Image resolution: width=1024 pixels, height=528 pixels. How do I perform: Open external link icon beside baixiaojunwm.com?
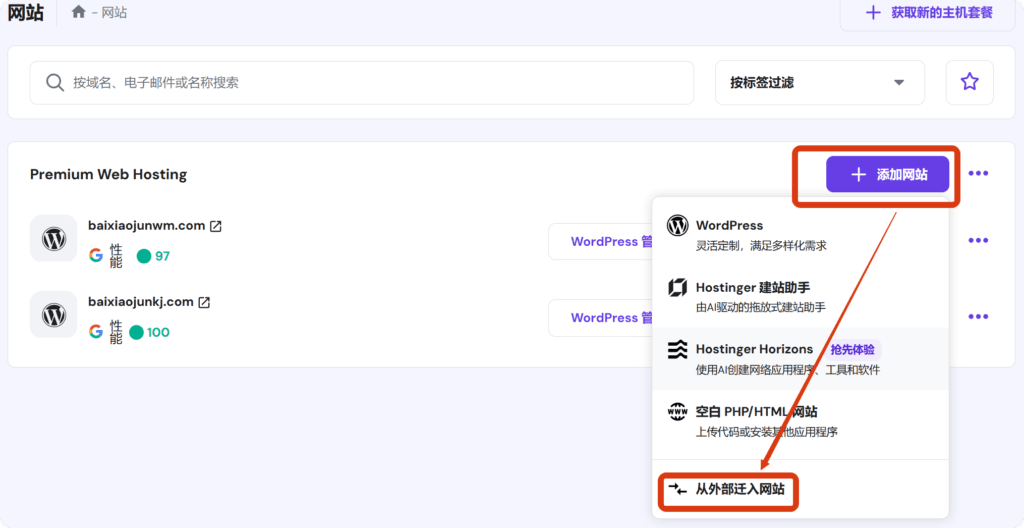point(216,226)
